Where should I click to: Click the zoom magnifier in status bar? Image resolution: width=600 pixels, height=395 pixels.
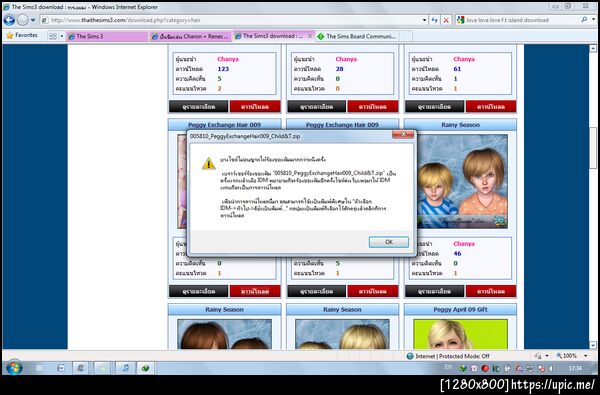pyautogui.click(x=559, y=356)
